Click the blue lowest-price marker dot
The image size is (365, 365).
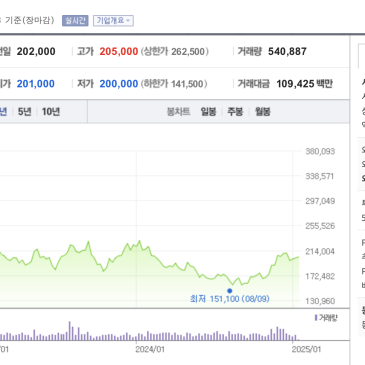pyautogui.click(x=229, y=291)
